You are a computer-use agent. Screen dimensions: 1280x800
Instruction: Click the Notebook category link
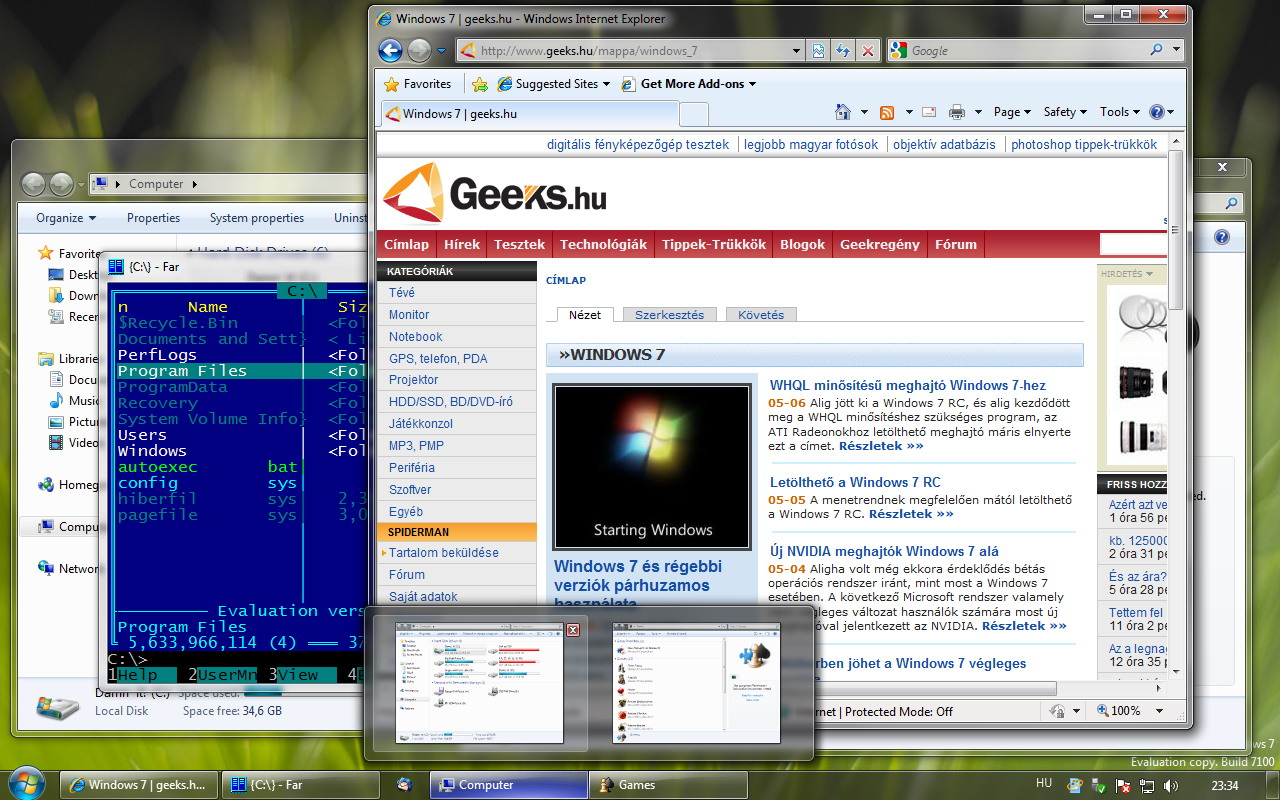coord(415,337)
